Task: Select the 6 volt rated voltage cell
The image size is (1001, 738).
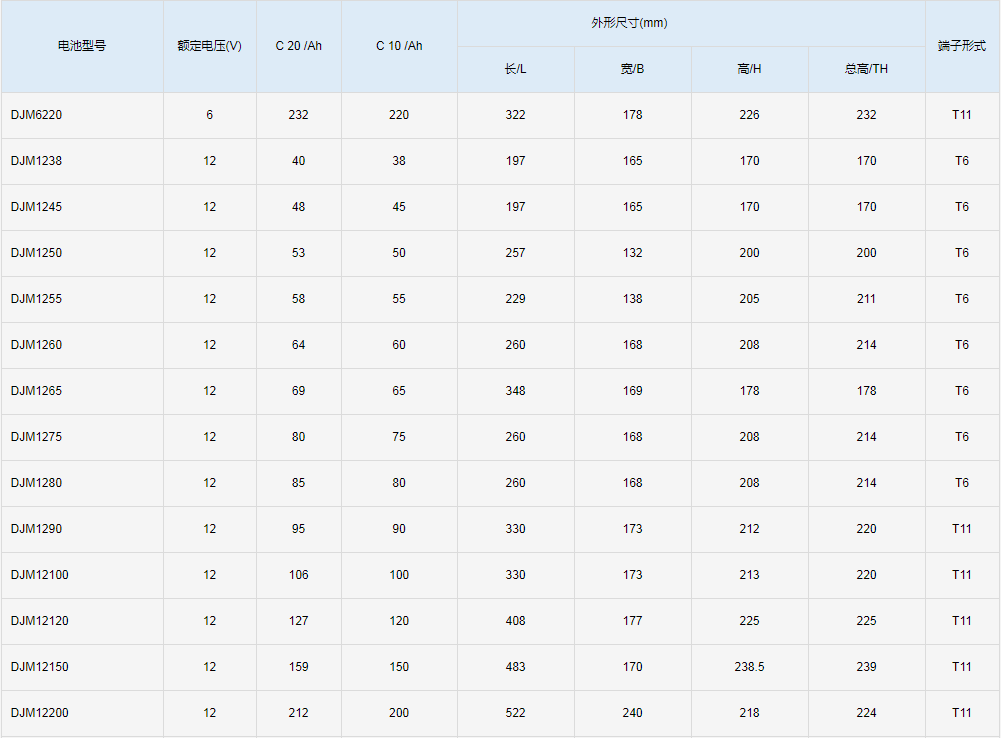Action: pos(209,115)
